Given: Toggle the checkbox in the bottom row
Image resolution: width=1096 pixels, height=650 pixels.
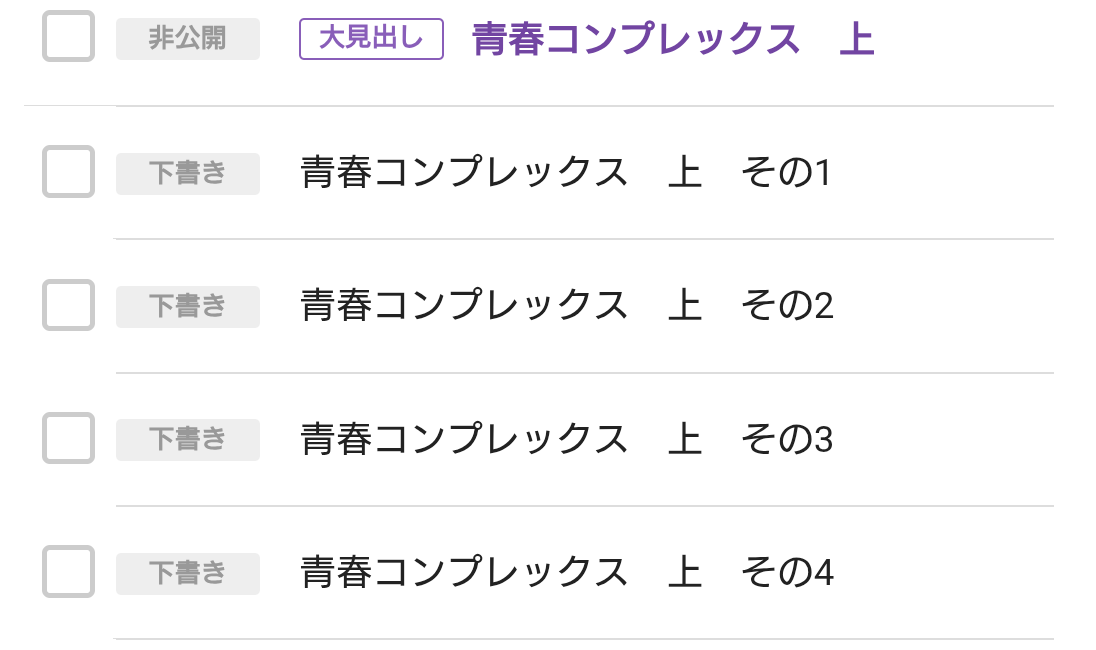Looking at the screenshot, I should tap(68, 572).
